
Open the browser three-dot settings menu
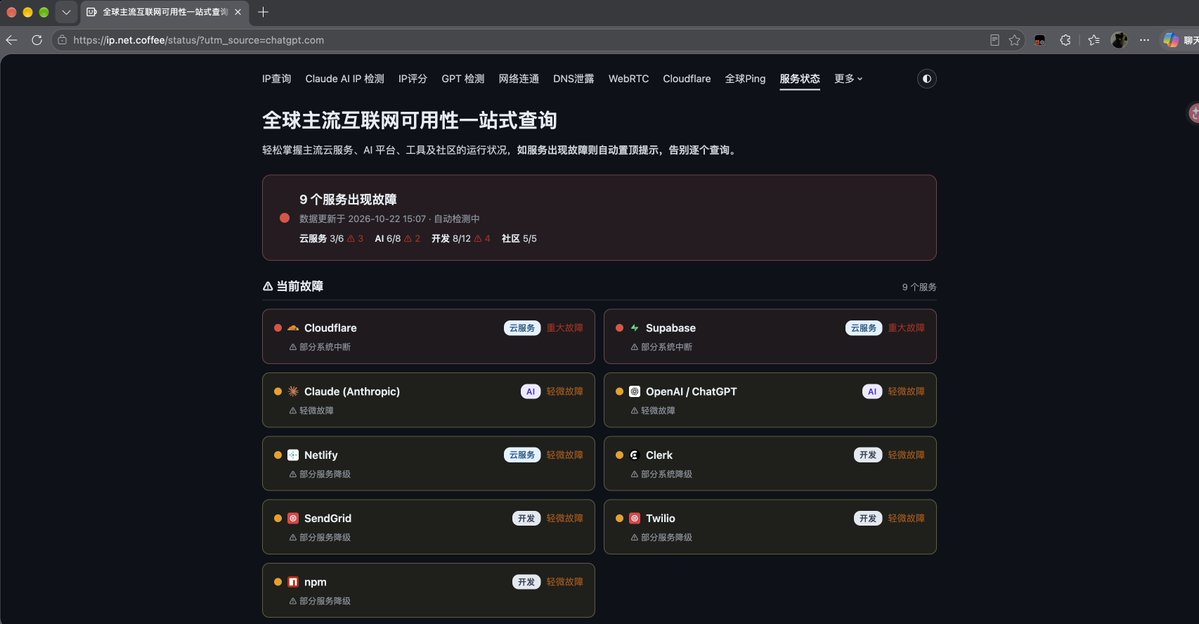pos(1144,40)
